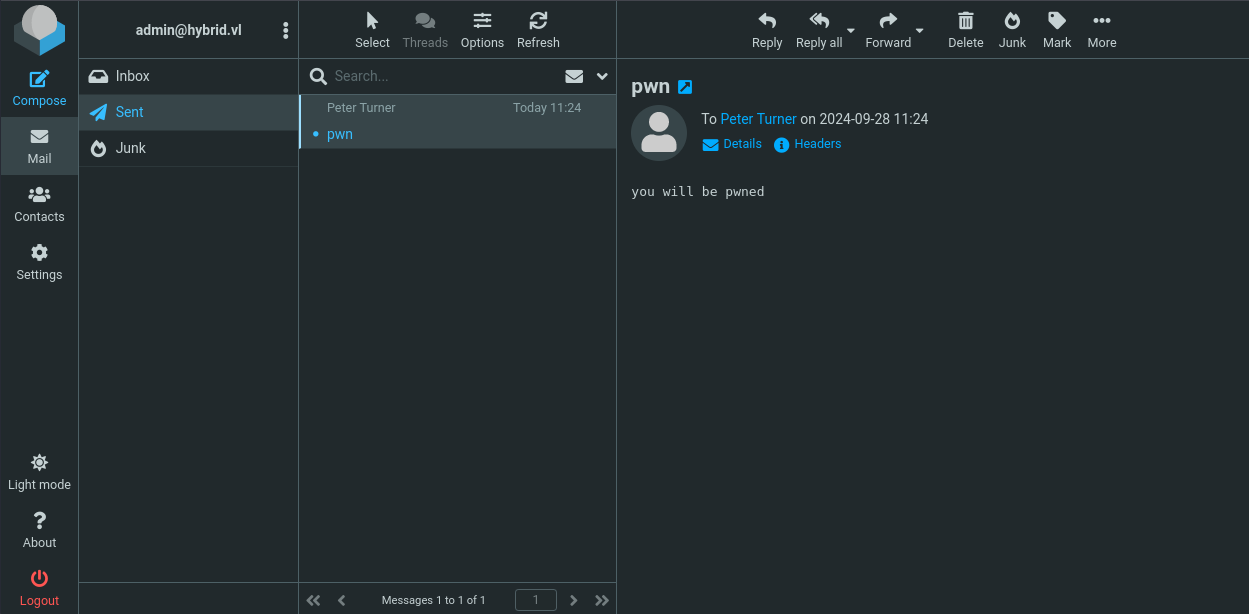
Task: Go to the last page of messages
Action: coord(602,600)
